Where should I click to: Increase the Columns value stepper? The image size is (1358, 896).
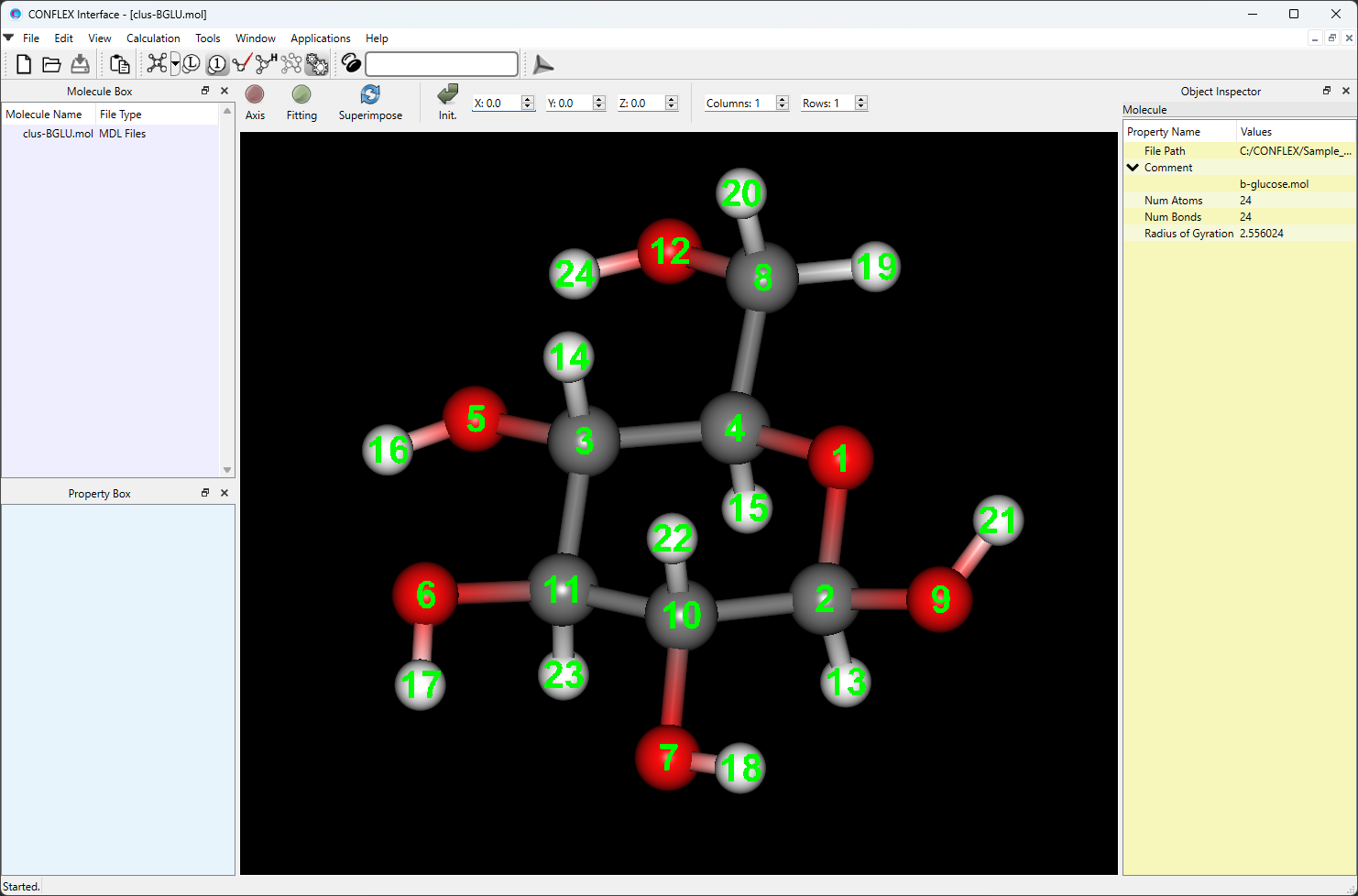tap(781, 98)
